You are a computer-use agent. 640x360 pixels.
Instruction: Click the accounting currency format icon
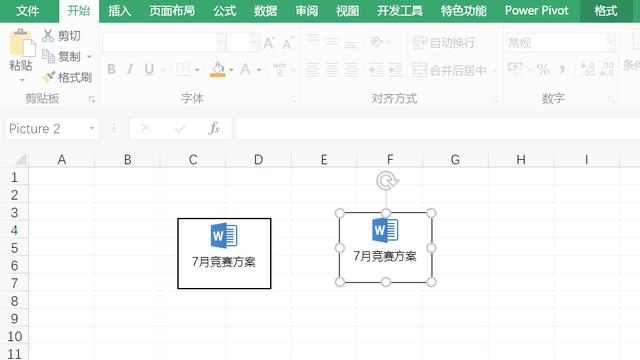point(515,69)
